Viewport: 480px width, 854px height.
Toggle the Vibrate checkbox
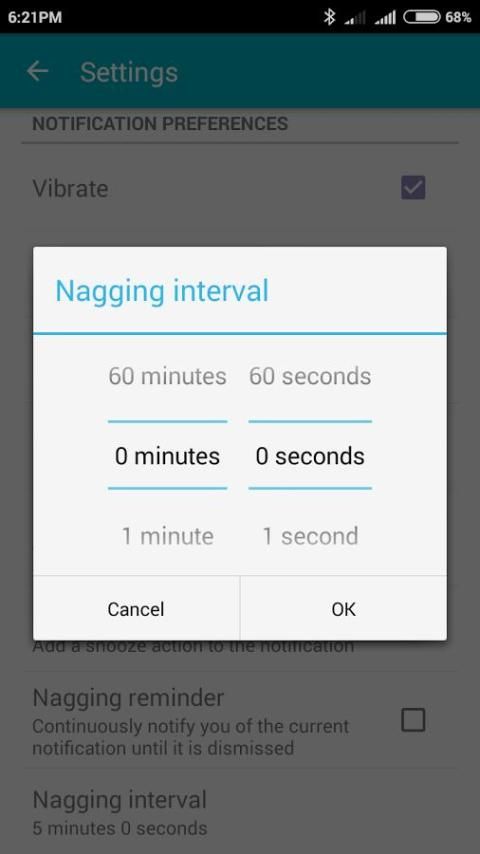(x=413, y=188)
